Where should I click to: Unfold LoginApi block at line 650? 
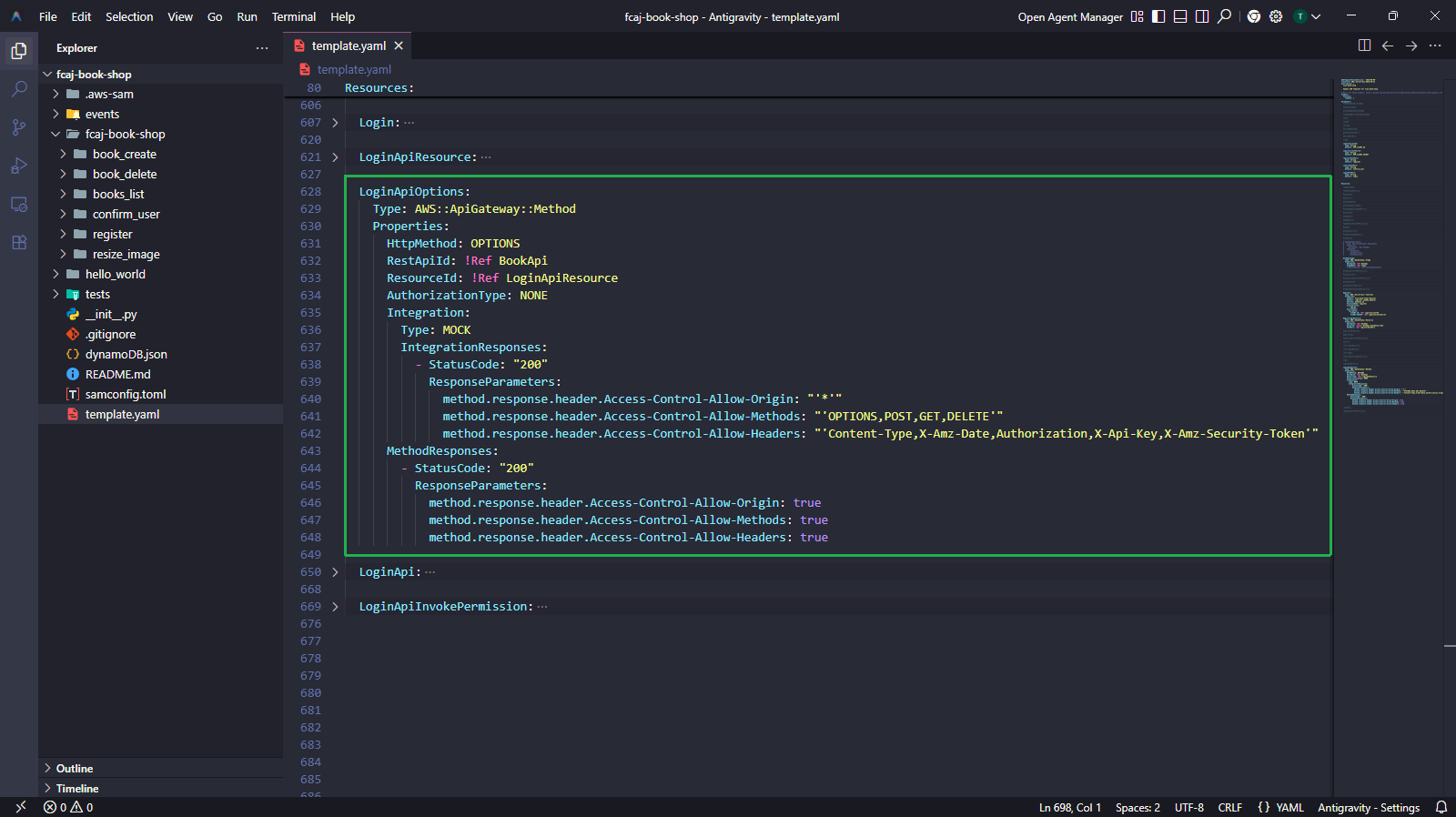(x=335, y=572)
